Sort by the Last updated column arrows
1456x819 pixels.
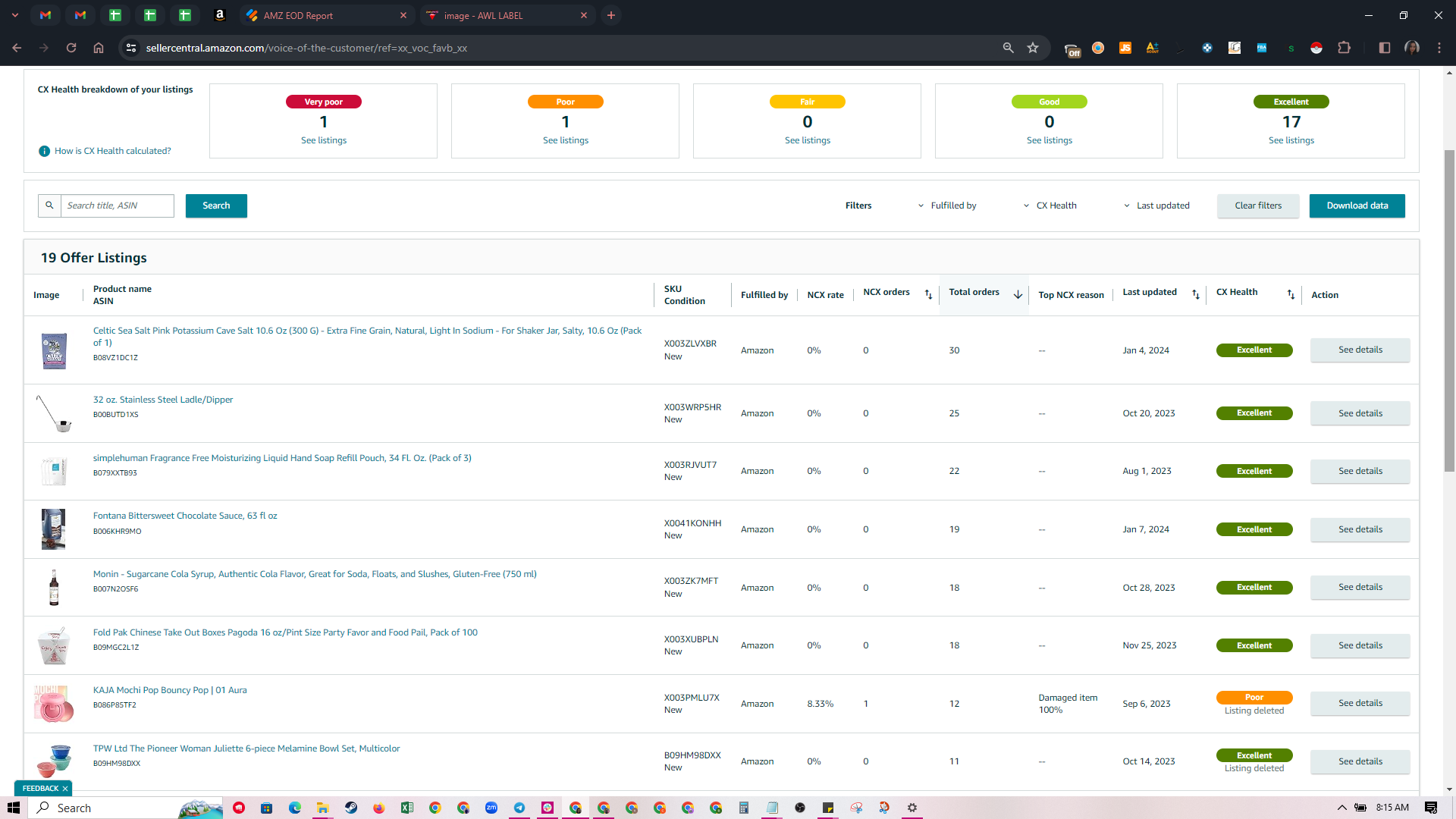coord(1196,294)
